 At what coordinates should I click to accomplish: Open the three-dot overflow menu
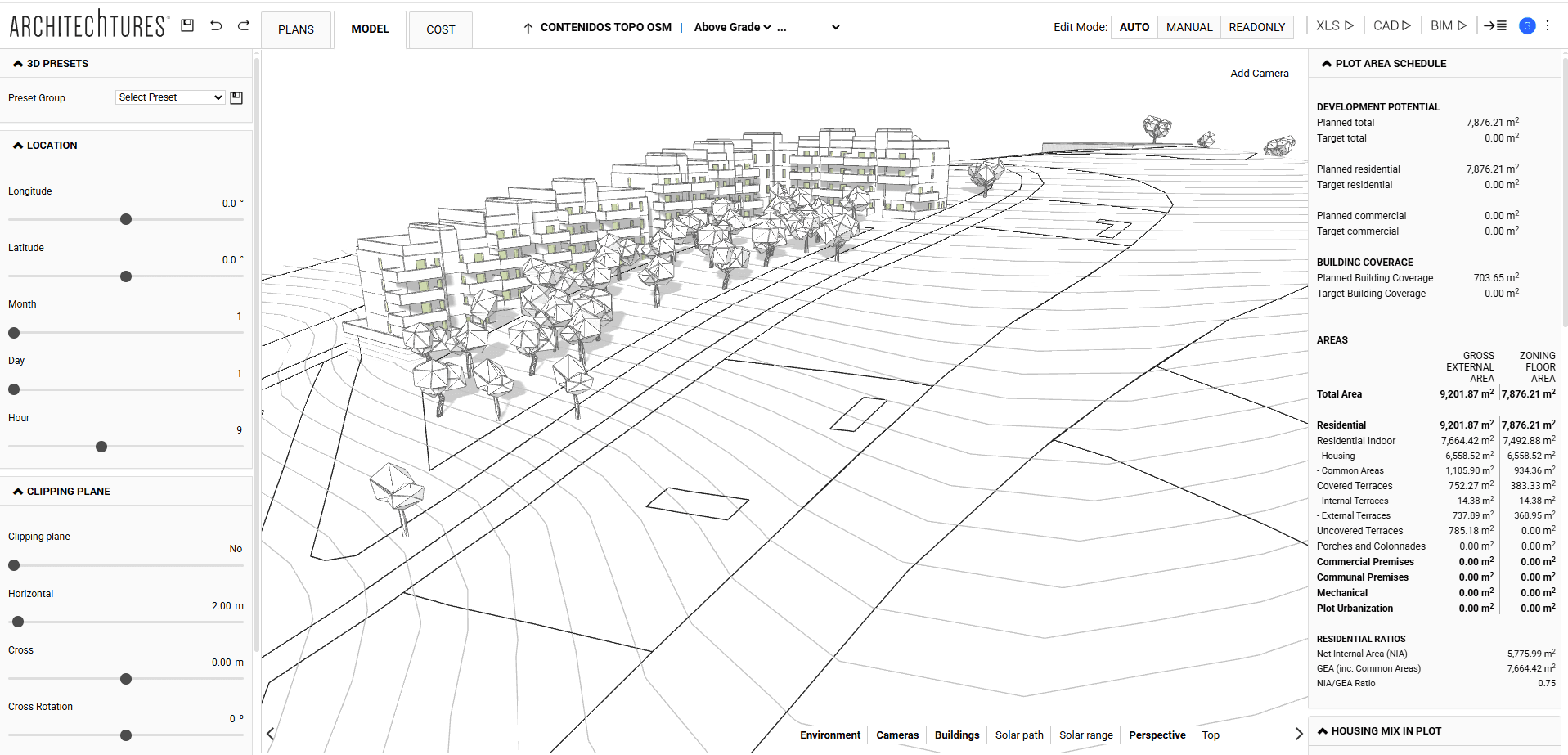pos(1548,25)
